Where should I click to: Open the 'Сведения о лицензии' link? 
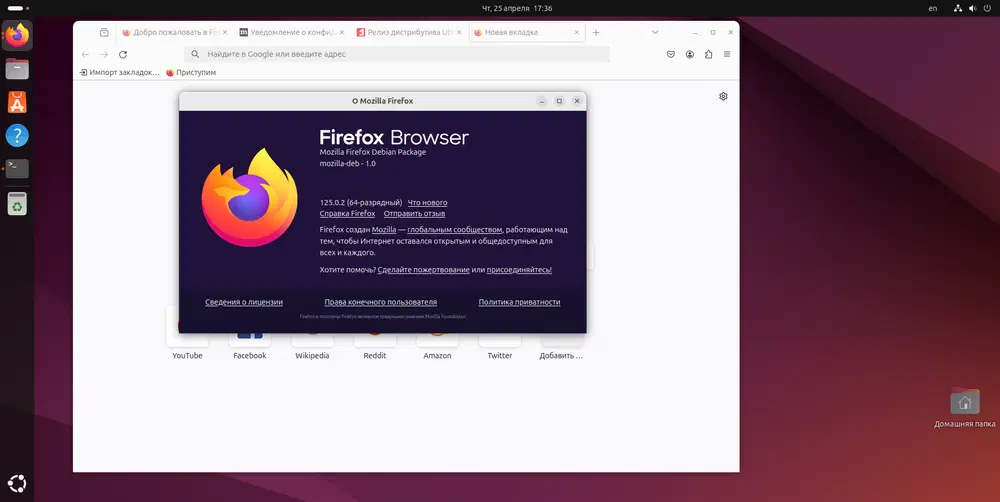coord(244,302)
